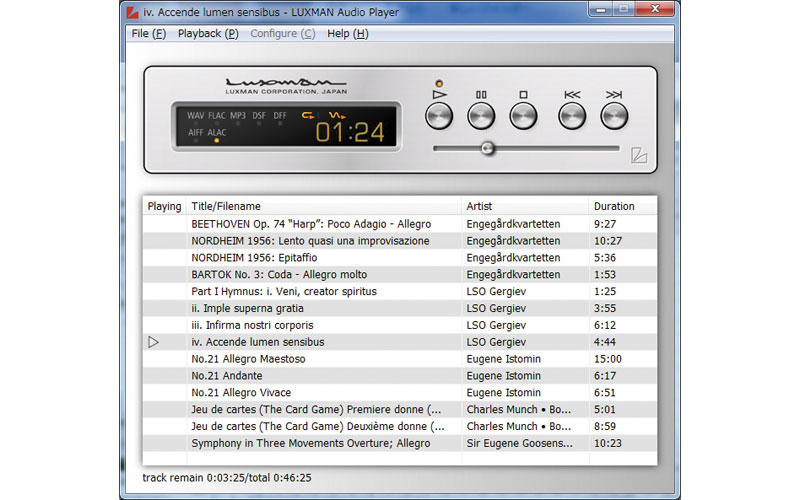Select Part I Hymnus: Veni, creator spiritus
The image size is (800, 500).
tap(400, 291)
